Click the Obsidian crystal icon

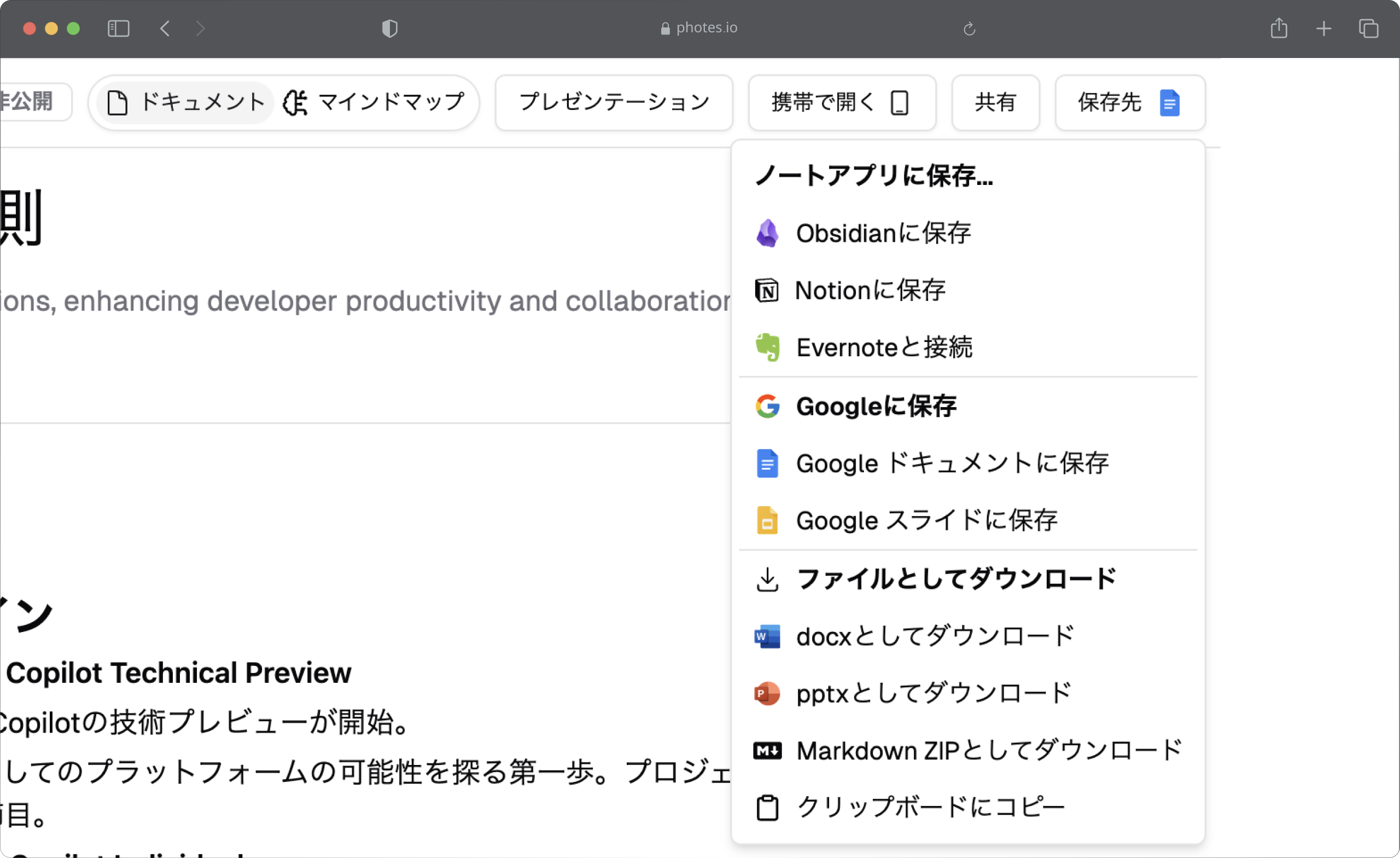[x=767, y=233]
